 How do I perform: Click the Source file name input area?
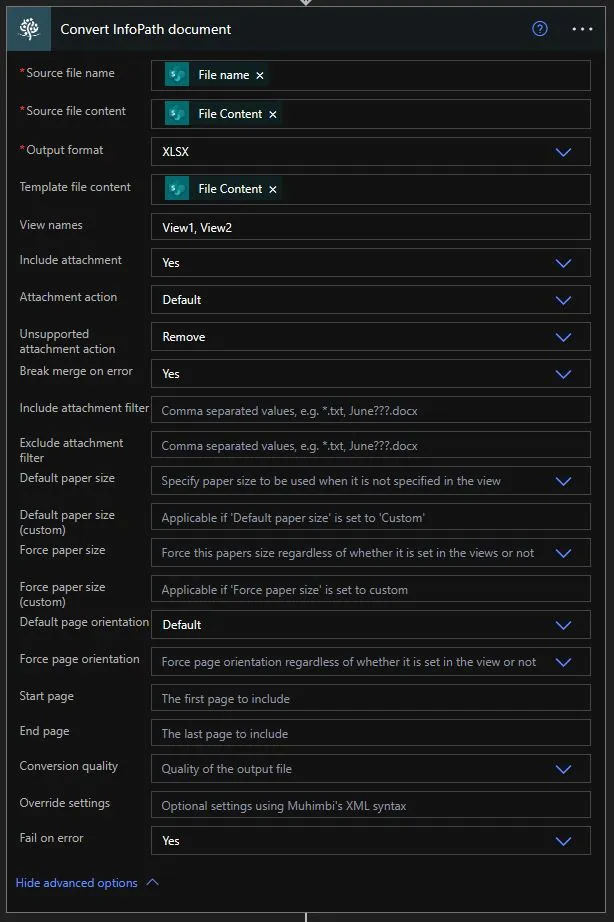(x=371, y=75)
